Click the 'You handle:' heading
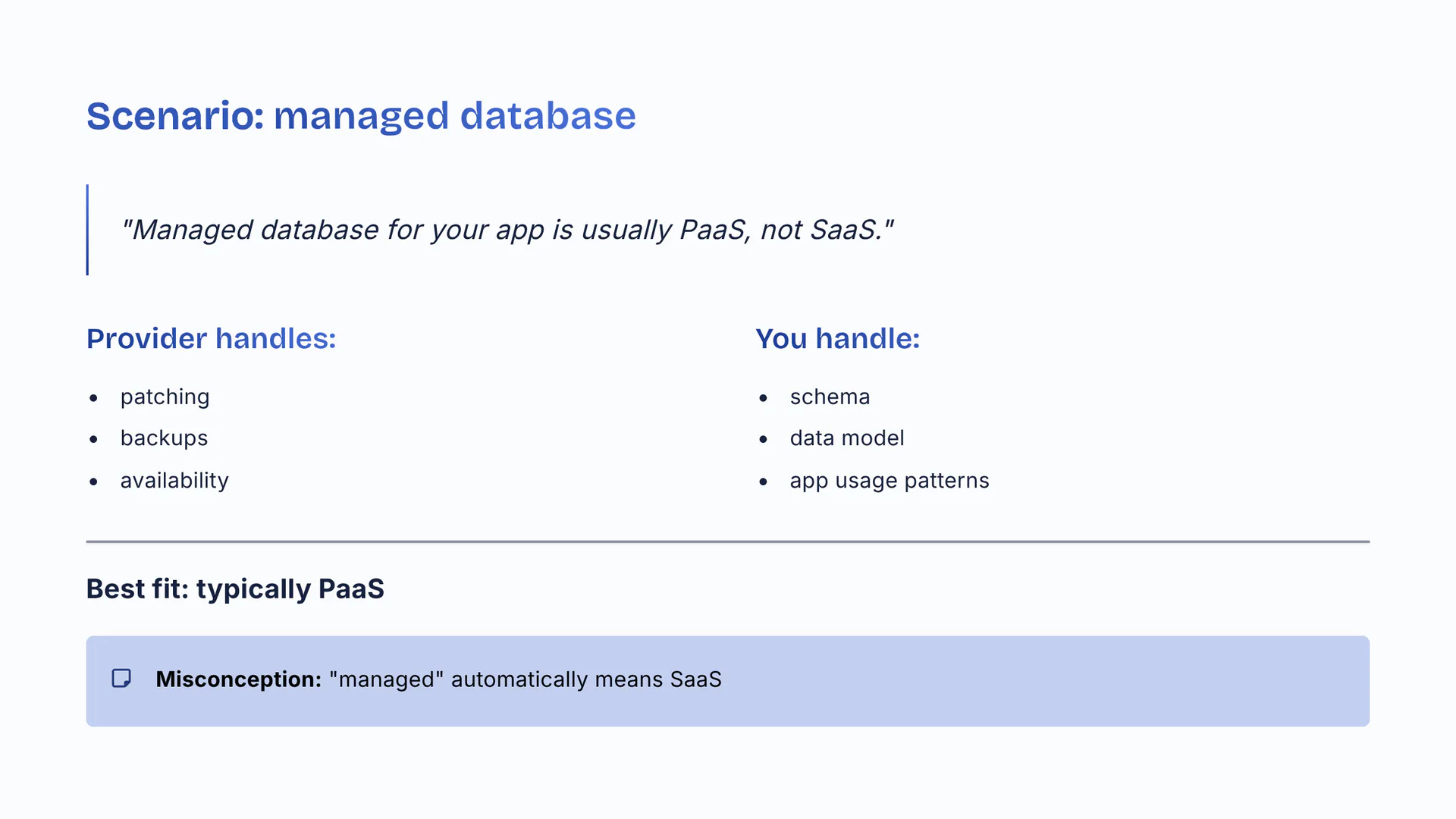Viewport: 1456px width, 819px height. click(837, 339)
